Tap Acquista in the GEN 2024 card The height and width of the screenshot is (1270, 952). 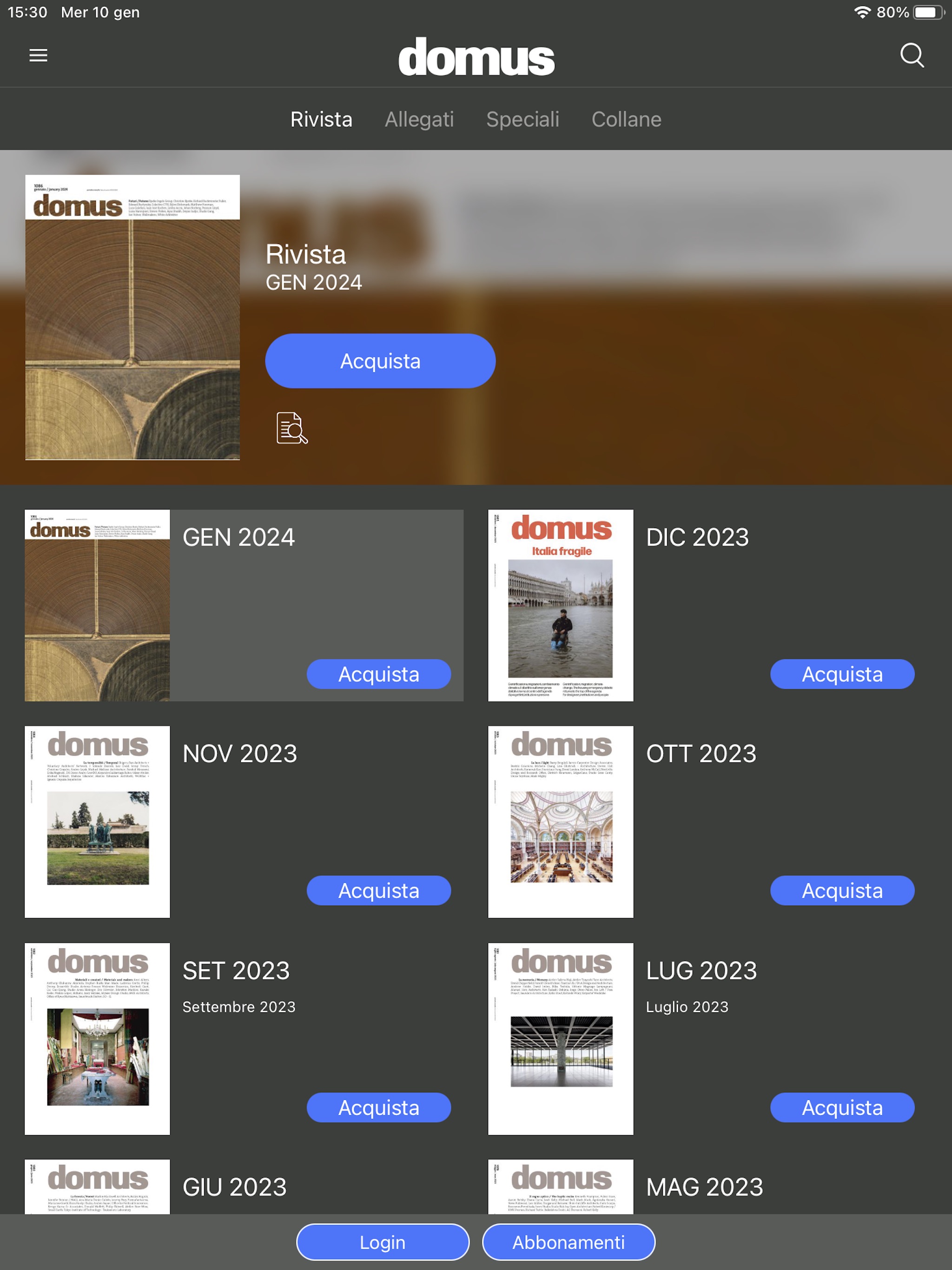379,674
